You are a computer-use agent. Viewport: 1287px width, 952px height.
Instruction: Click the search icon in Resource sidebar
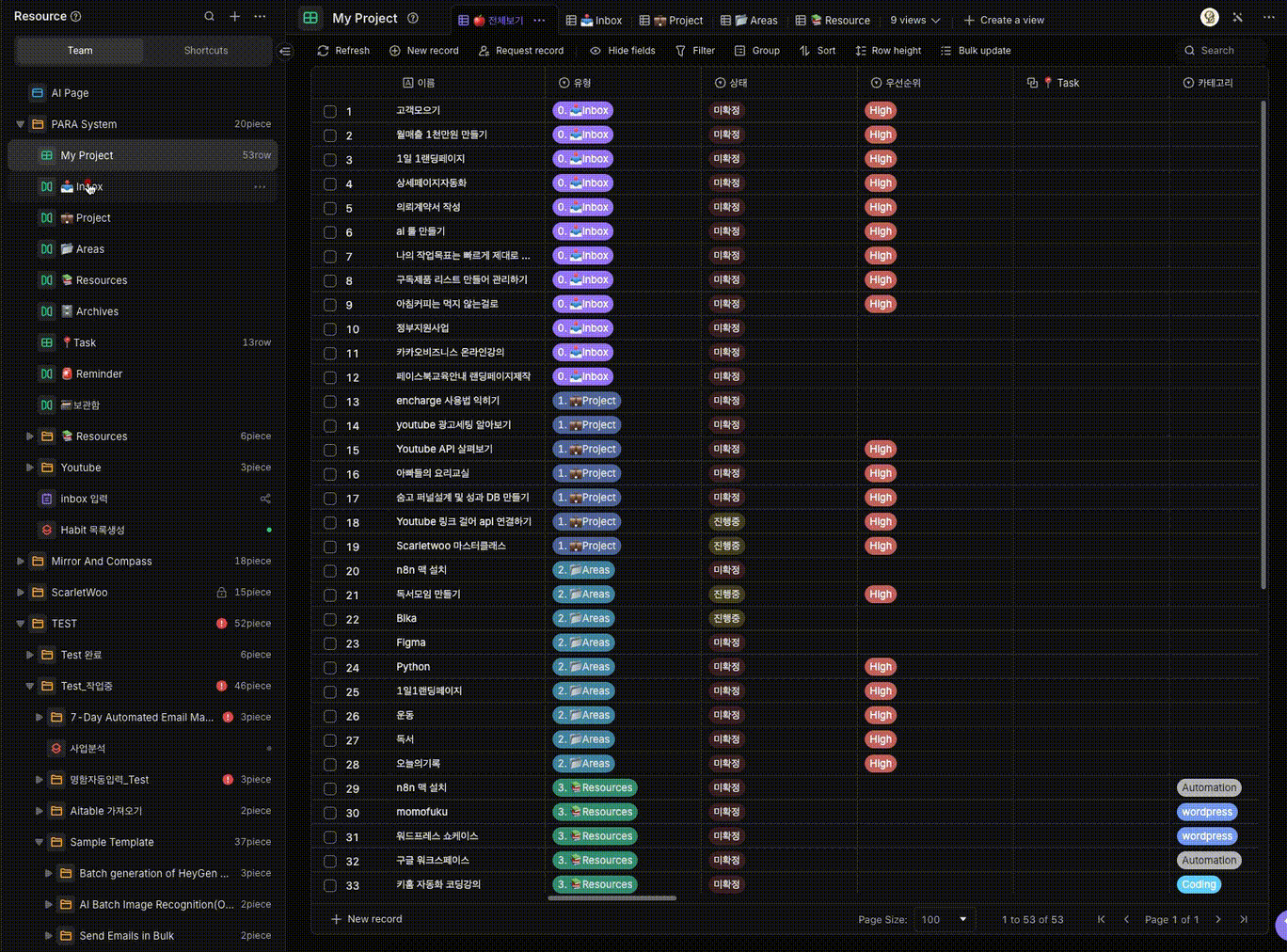(x=209, y=16)
